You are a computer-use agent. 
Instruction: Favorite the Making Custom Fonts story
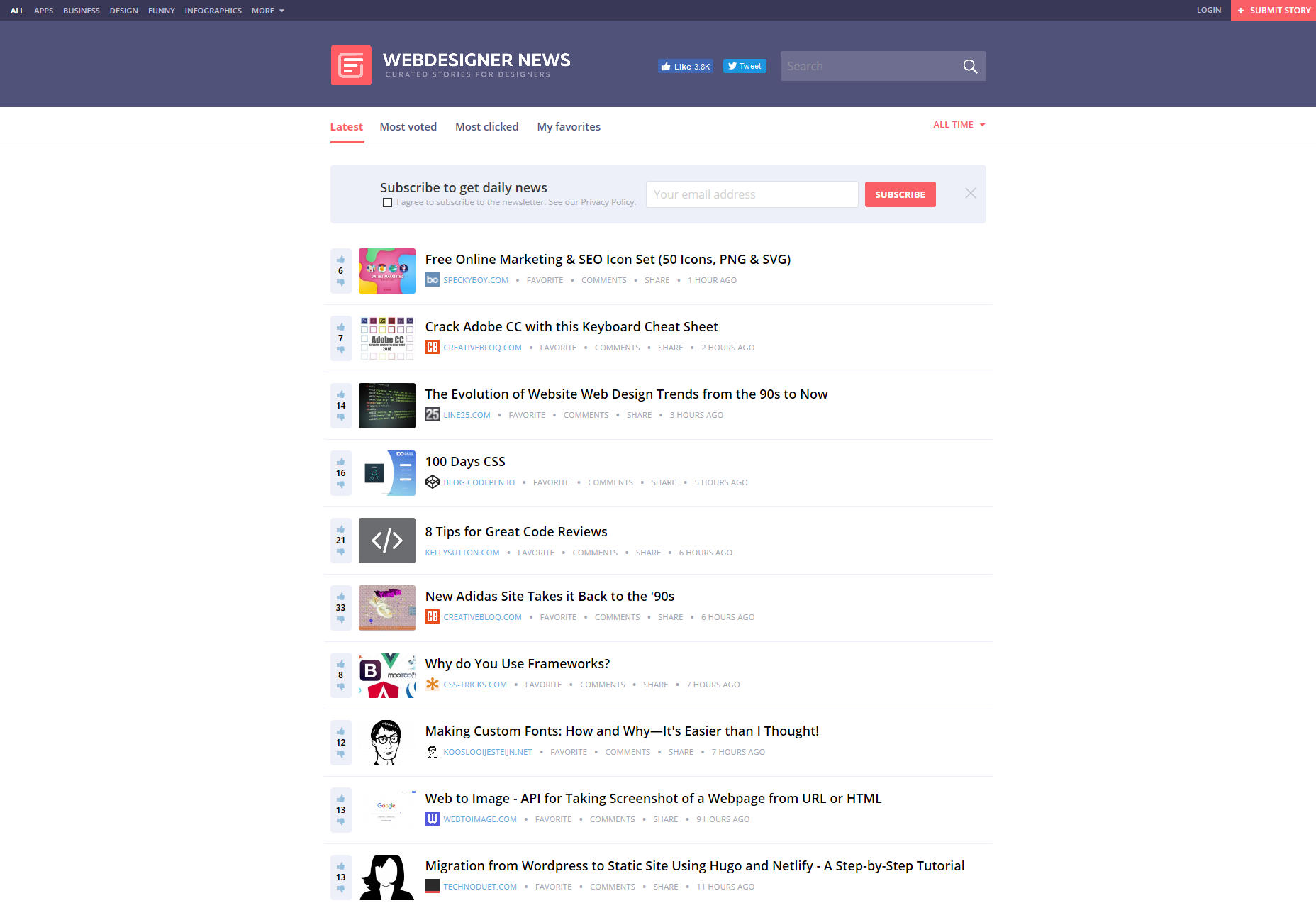pyautogui.click(x=569, y=752)
